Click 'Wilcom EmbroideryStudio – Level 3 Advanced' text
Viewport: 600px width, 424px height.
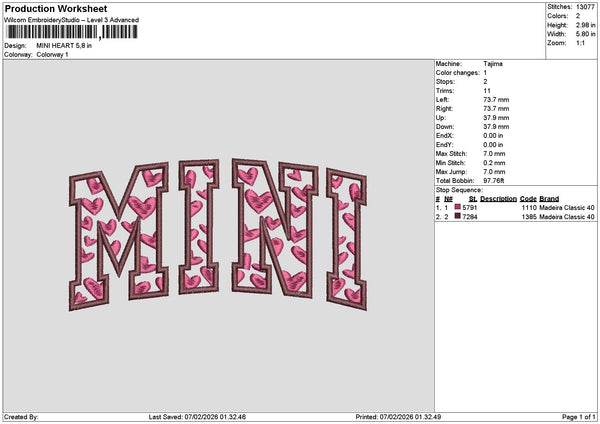(x=72, y=20)
